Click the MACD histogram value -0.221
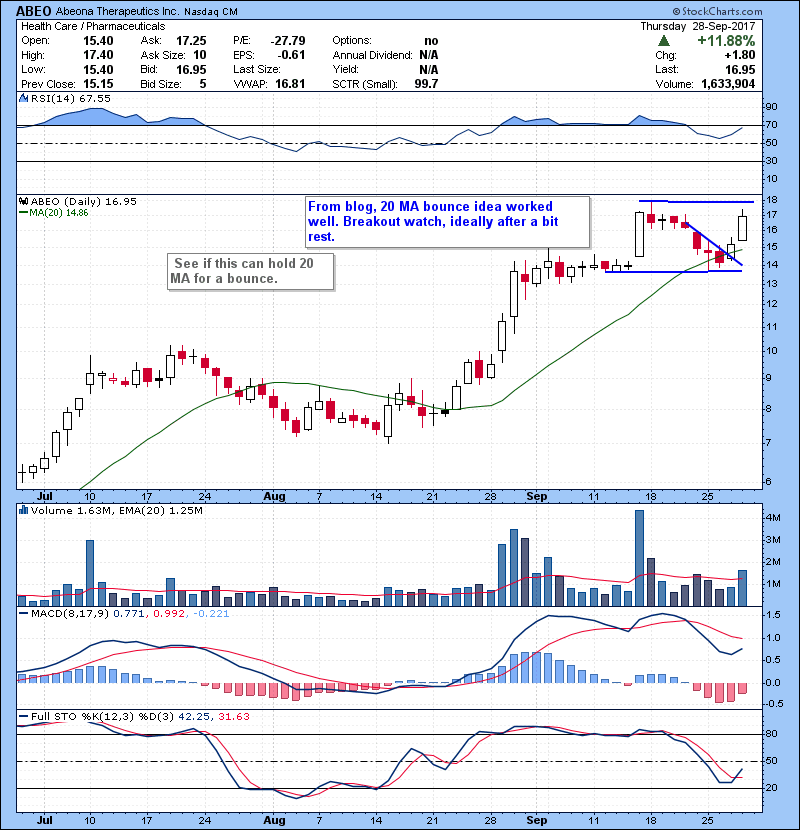This screenshot has width=800, height=830. pos(210,614)
